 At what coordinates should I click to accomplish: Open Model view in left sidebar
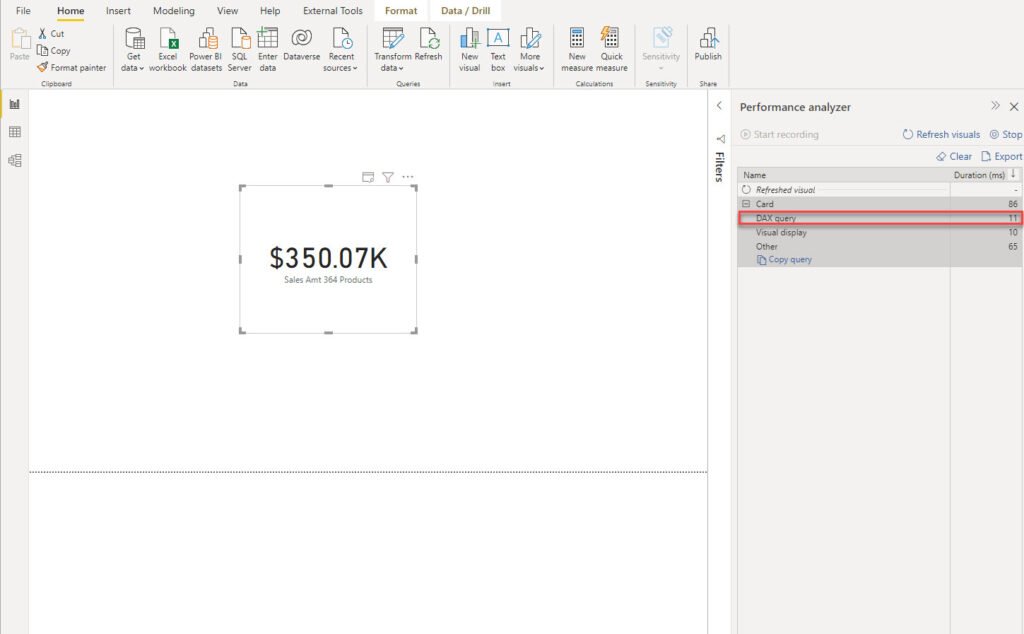coord(14,160)
